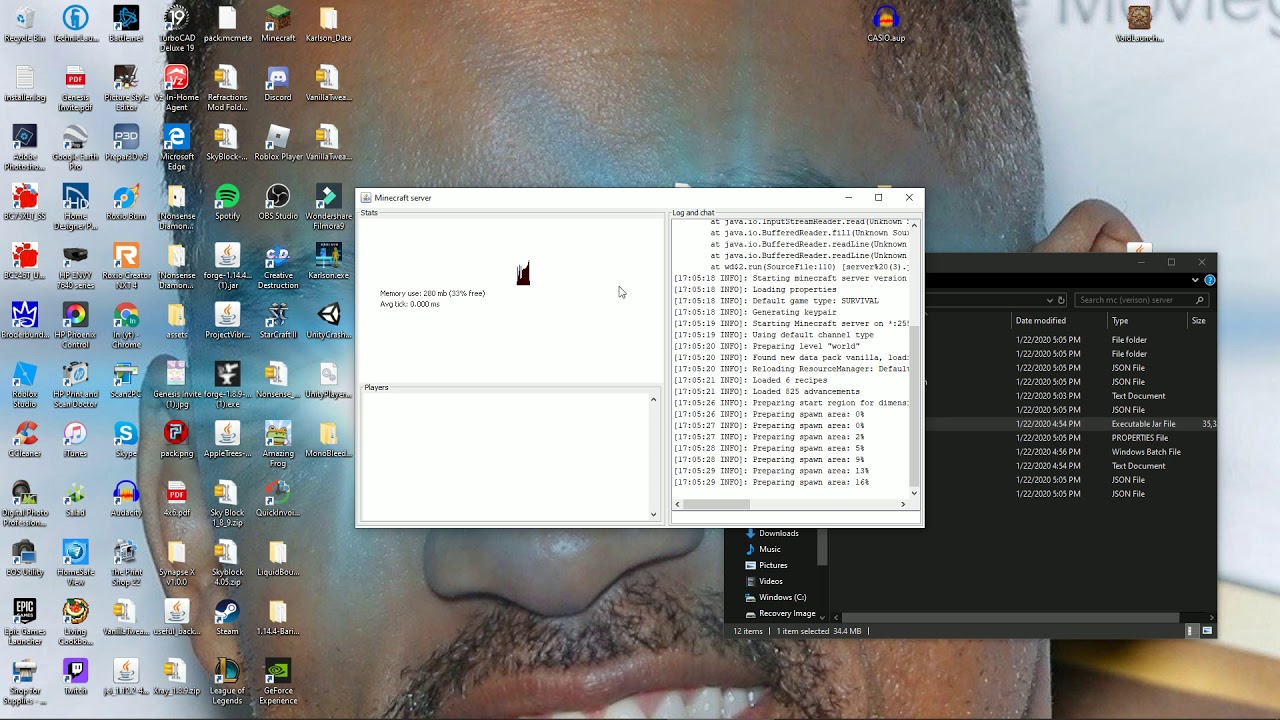This screenshot has height=720, width=1280.
Task: Select the Skype desktop icon
Action: click(x=126, y=440)
